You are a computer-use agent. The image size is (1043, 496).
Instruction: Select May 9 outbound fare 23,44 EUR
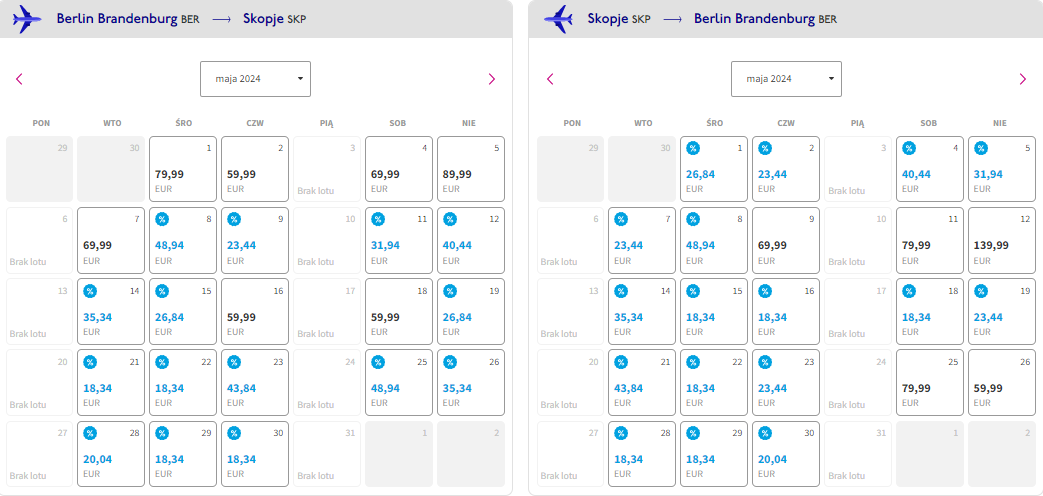click(x=255, y=241)
